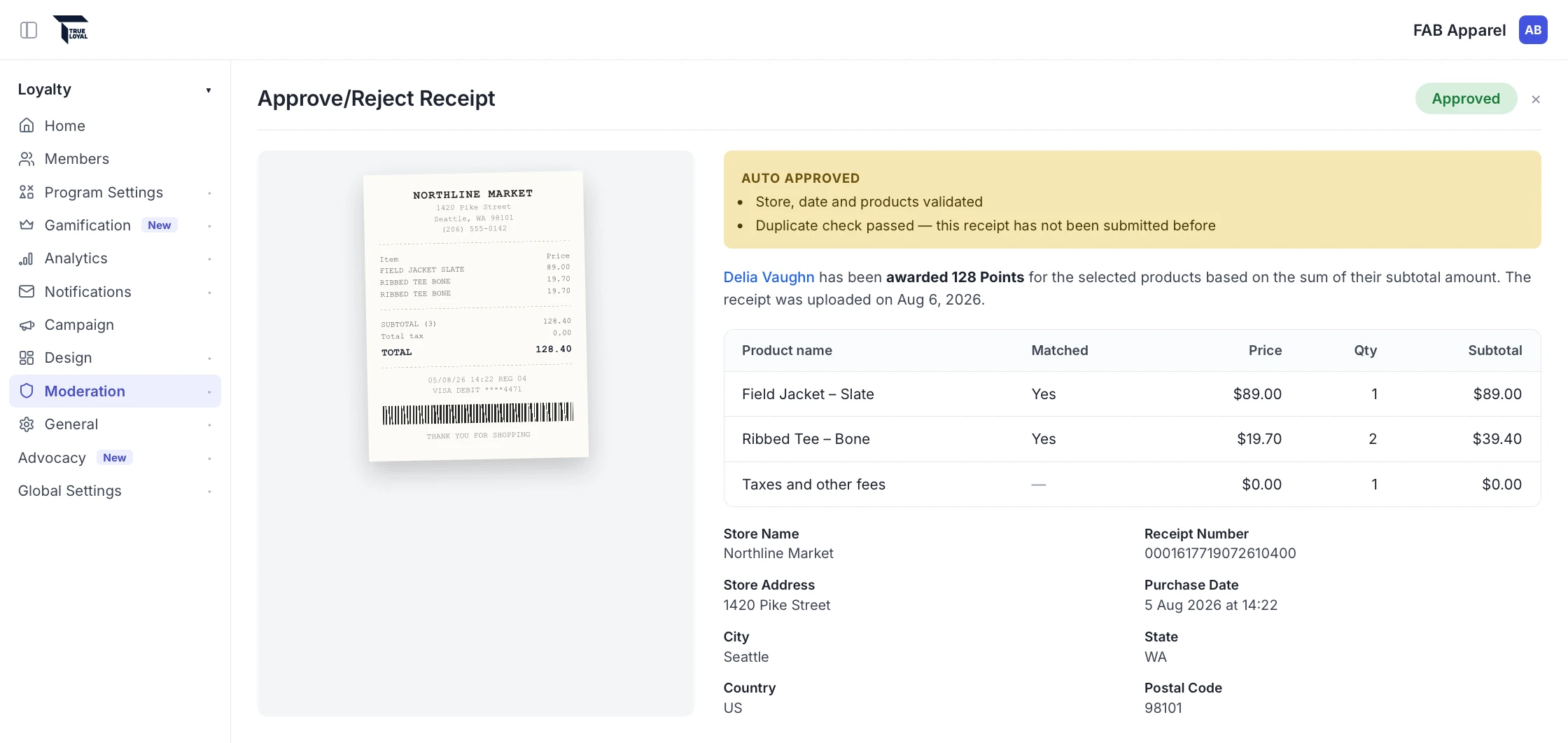Expand Gamification submenu arrow
The image size is (1568, 743).
[x=209, y=226]
